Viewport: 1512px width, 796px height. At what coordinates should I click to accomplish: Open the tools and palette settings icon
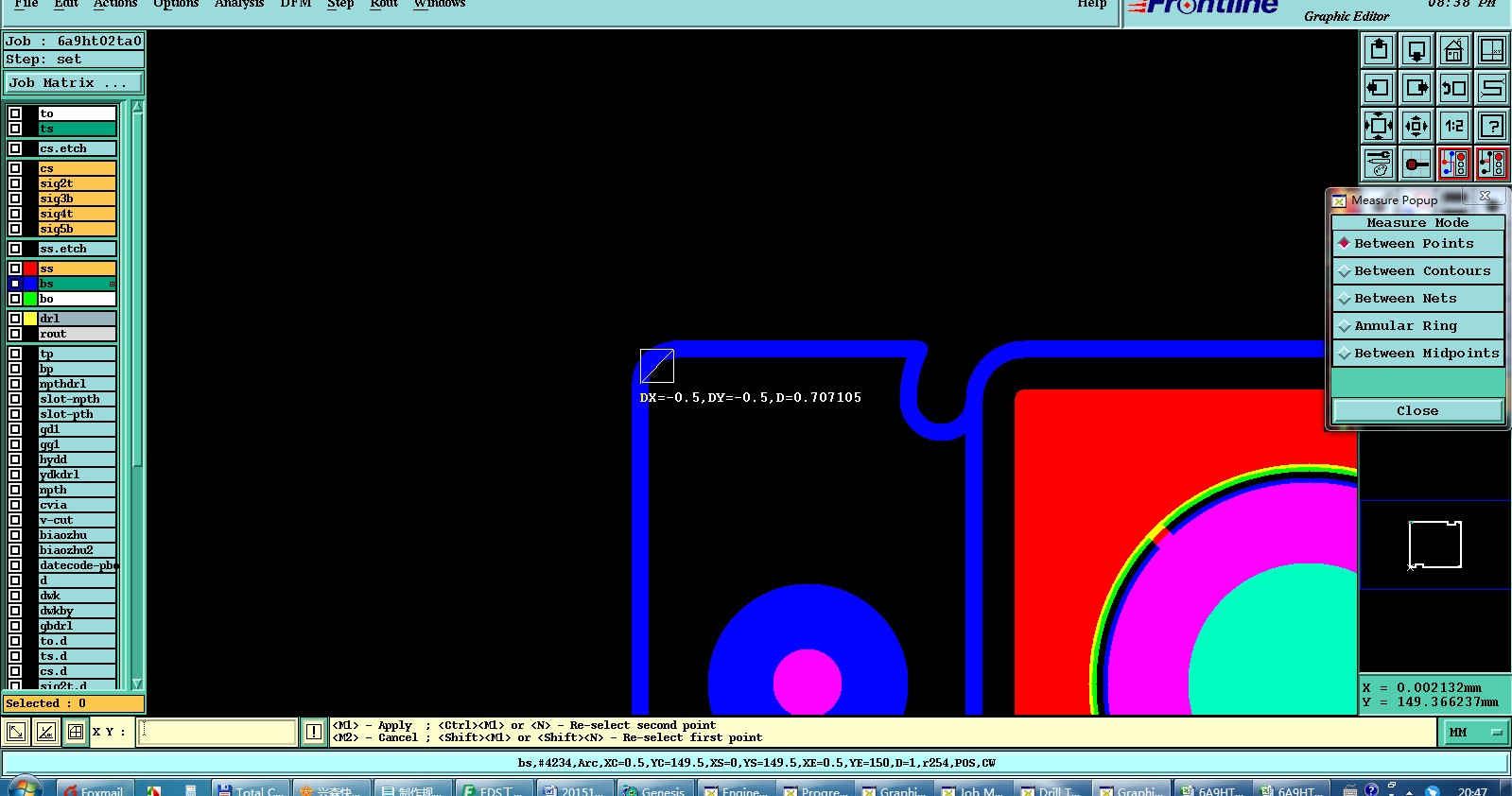click(1379, 164)
